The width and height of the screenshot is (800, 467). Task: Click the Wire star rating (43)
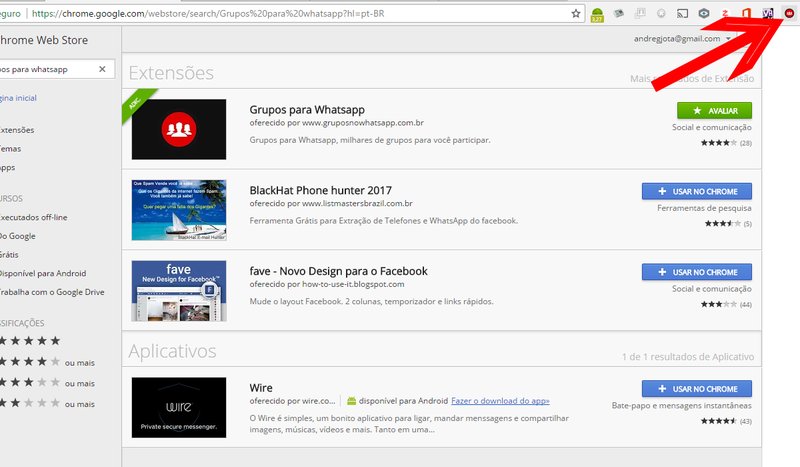pyautogui.click(x=726, y=422)
